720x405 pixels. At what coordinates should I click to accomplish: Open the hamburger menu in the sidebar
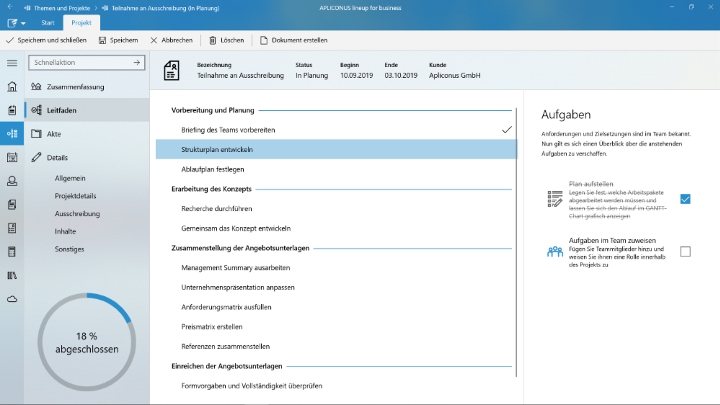(x=12, y=63)
